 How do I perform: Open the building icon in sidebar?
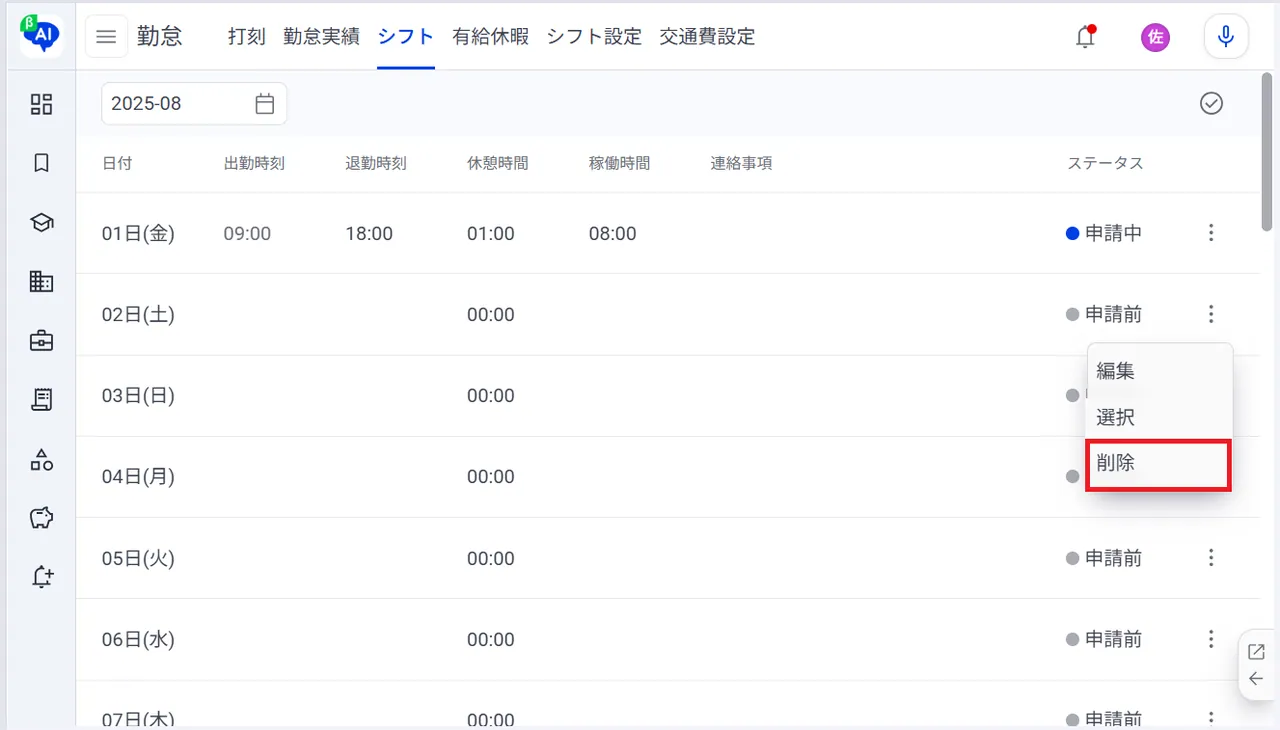tap(41, 281)
